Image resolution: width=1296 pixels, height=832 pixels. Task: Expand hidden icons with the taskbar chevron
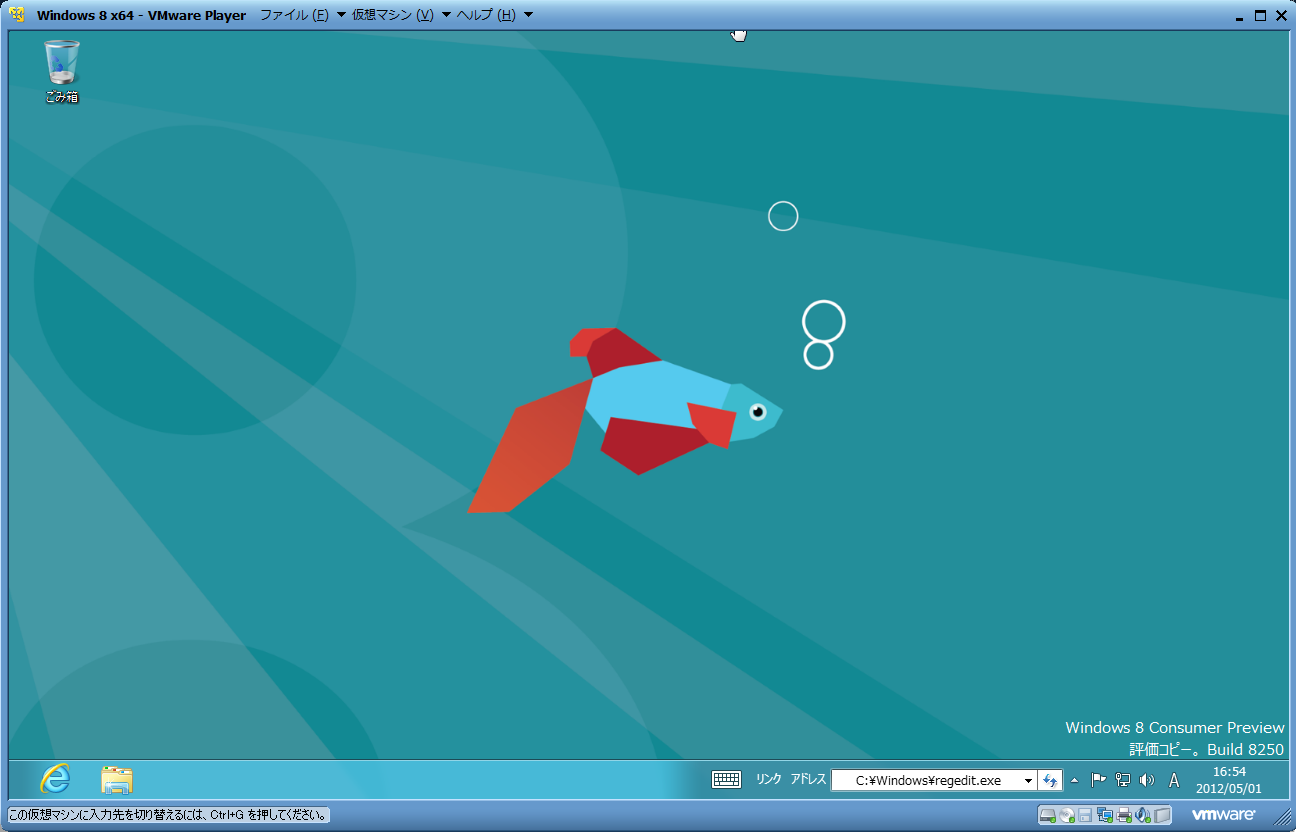(x=1075, y=780)
